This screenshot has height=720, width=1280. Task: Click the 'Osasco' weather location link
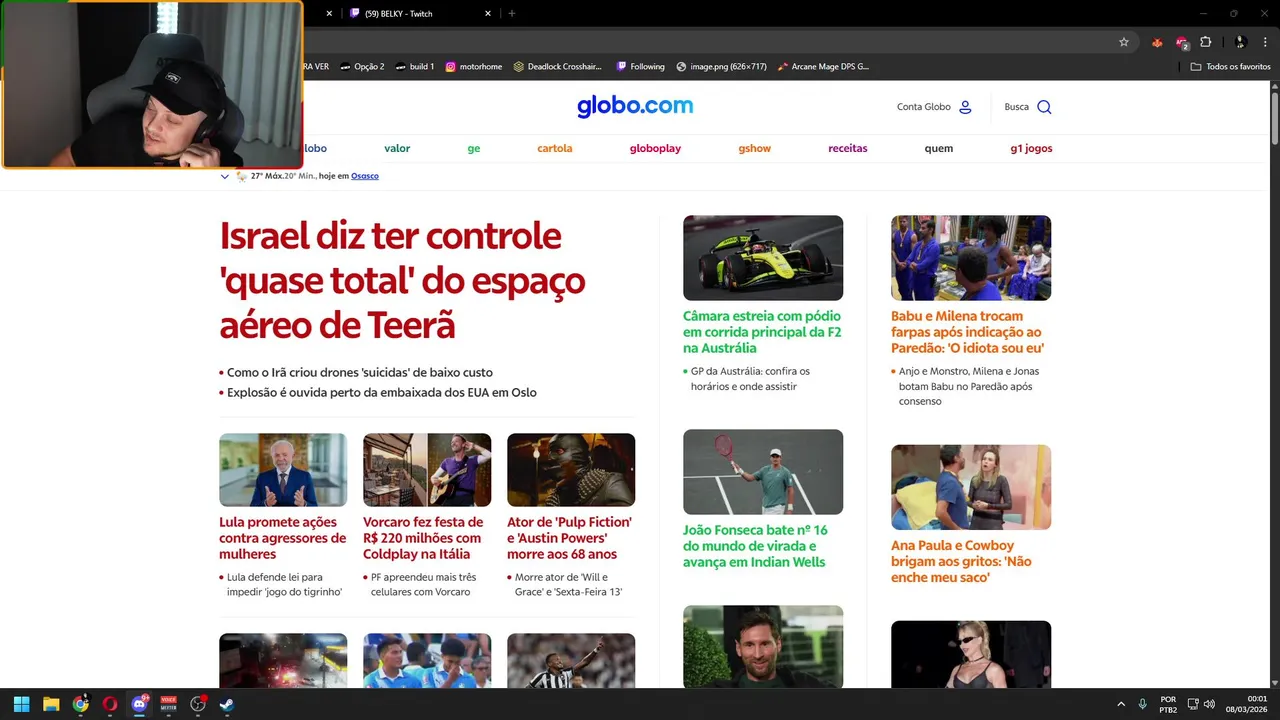365,176
